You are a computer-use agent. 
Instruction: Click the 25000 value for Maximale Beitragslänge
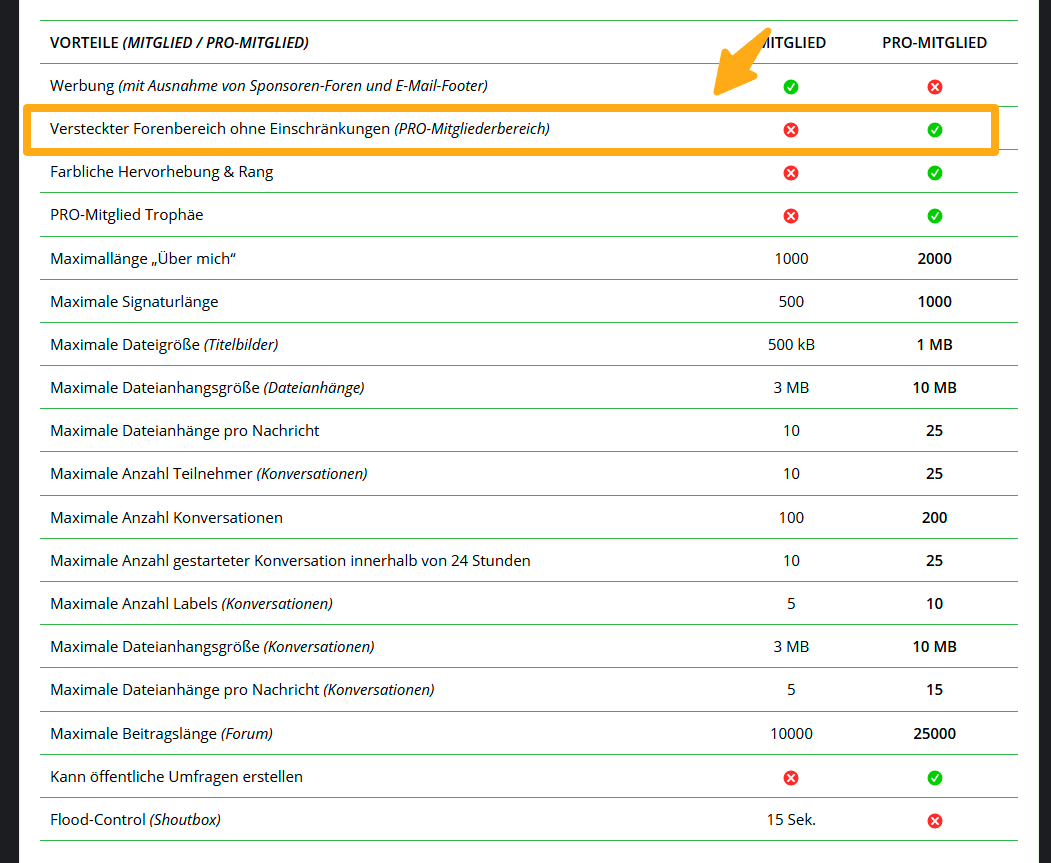(934, 734)
